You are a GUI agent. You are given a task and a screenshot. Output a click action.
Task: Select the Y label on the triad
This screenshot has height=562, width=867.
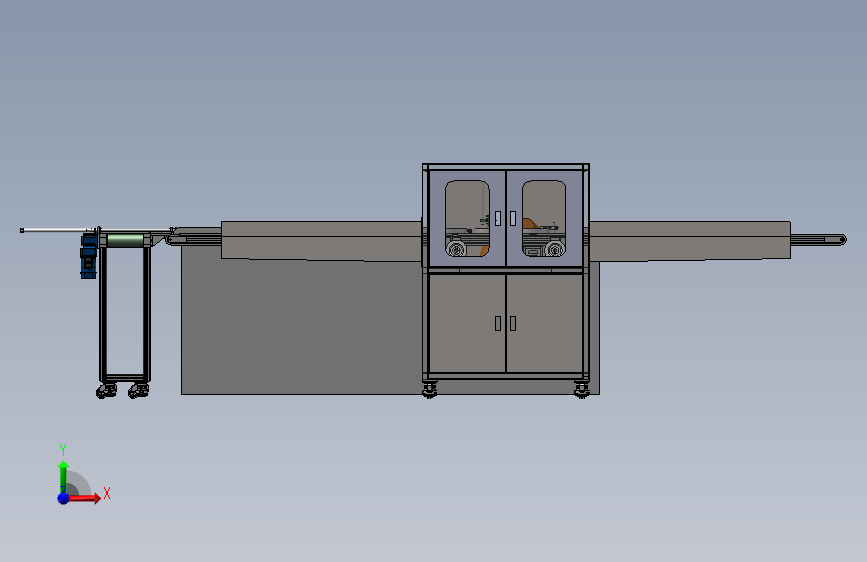click(63, 450)
